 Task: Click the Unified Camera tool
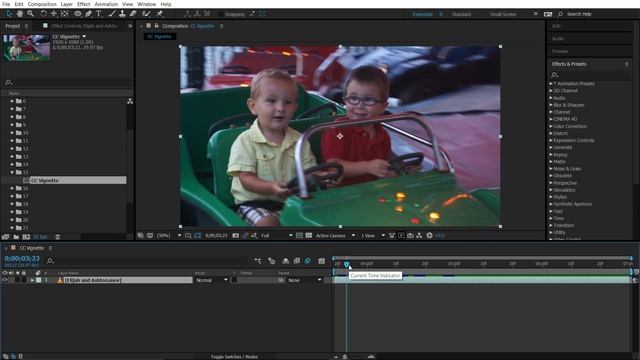pos(53,14)
